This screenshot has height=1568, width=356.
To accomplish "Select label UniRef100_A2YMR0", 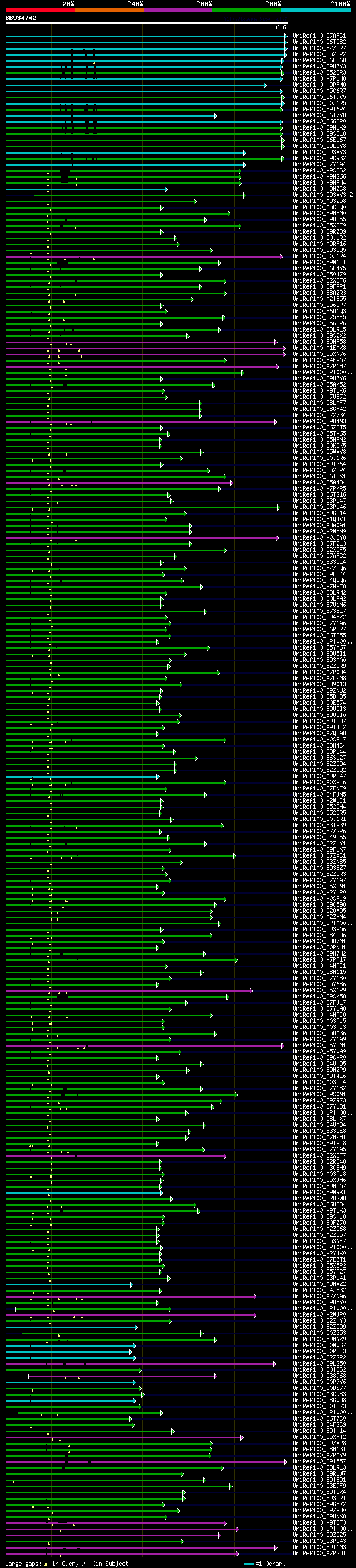I will 319,893.
